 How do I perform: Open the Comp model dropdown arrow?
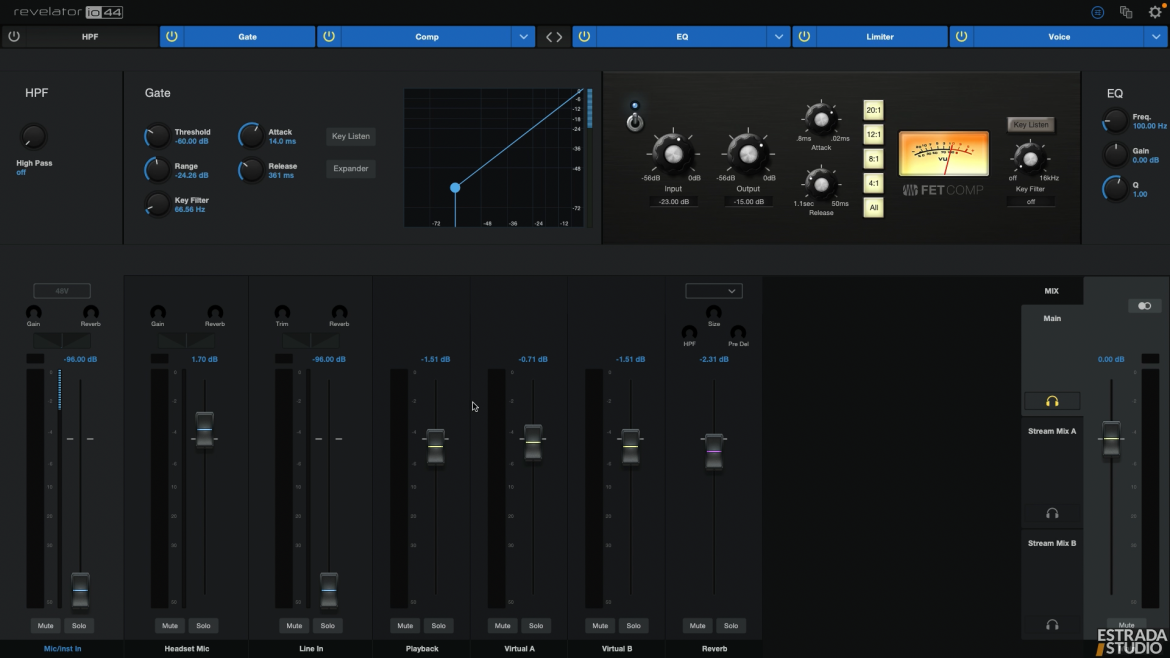tap(524, 37)
